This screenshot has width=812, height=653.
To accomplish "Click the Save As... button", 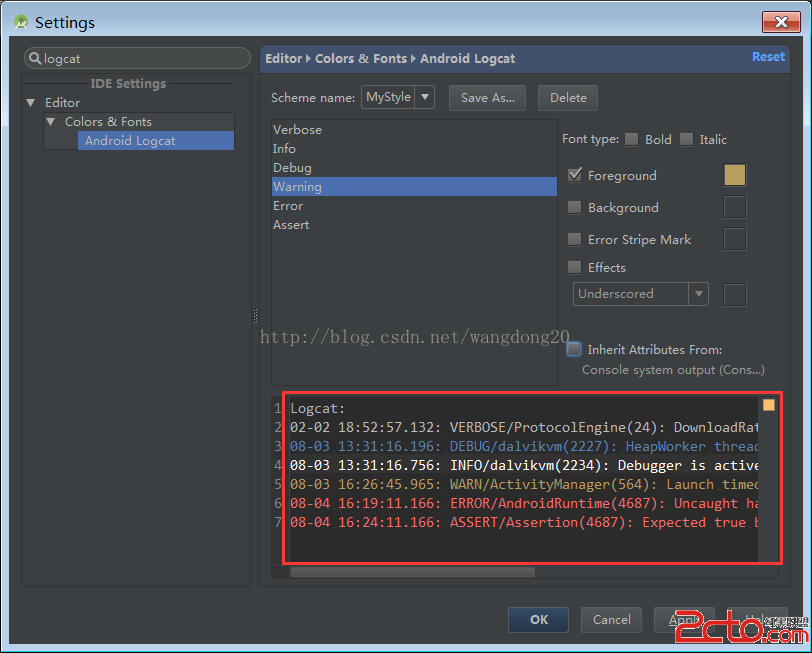I will pos(487,98).
